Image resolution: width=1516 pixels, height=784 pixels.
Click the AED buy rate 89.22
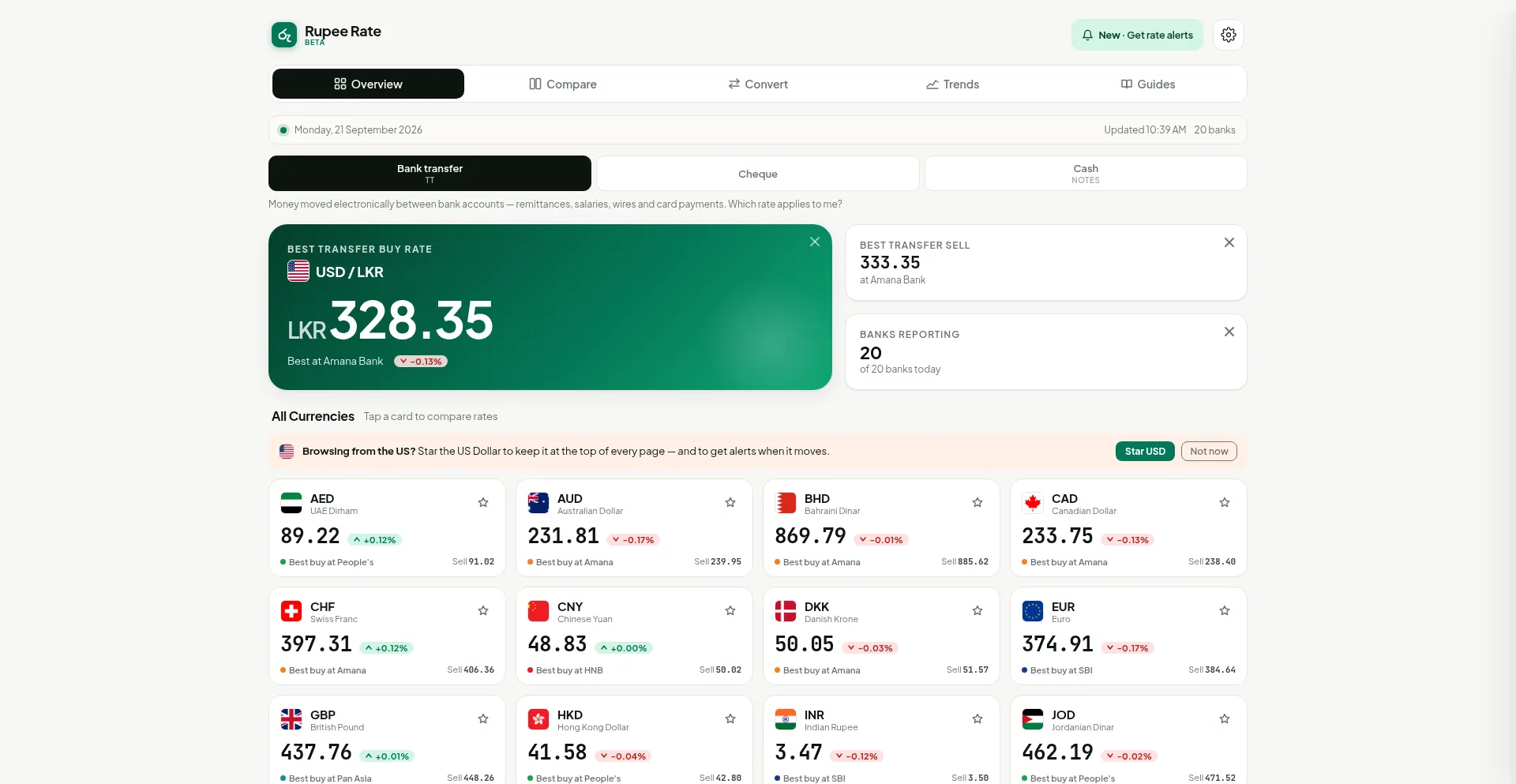point(310,536)
